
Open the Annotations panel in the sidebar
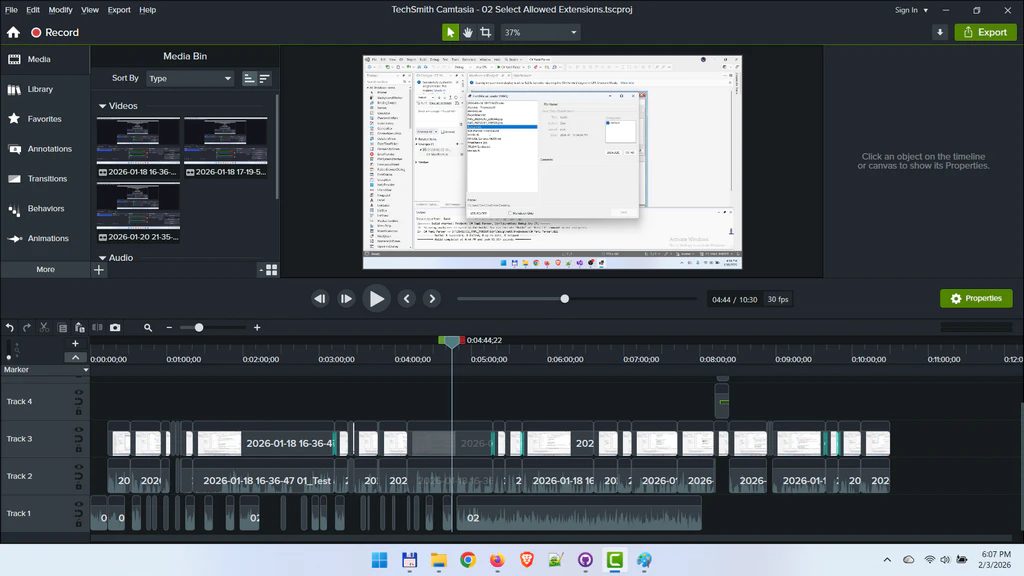coord(45,148)
